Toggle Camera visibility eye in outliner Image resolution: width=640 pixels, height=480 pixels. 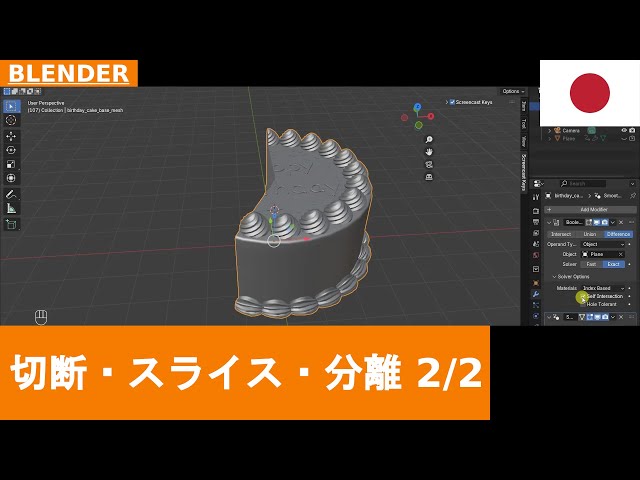coord(624,131)
